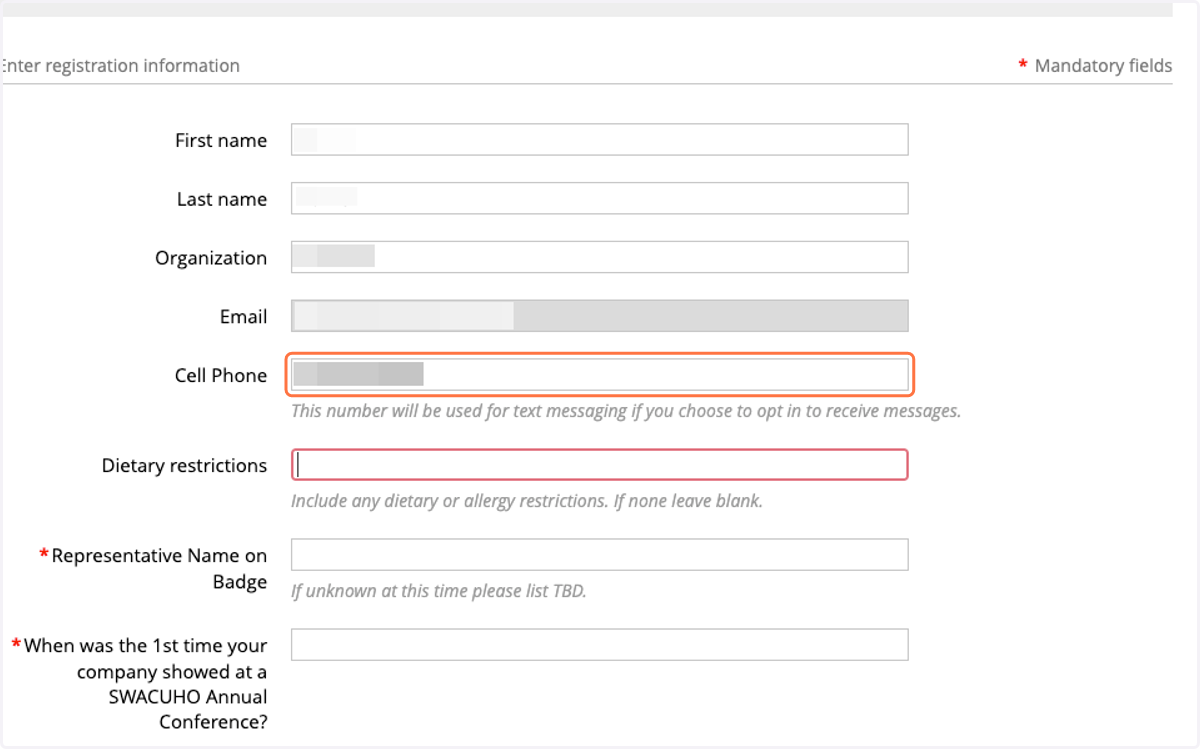Click the 'Representative Name on Badge' label
This screenshot has height=749, width=1200.
coord(153,568)
